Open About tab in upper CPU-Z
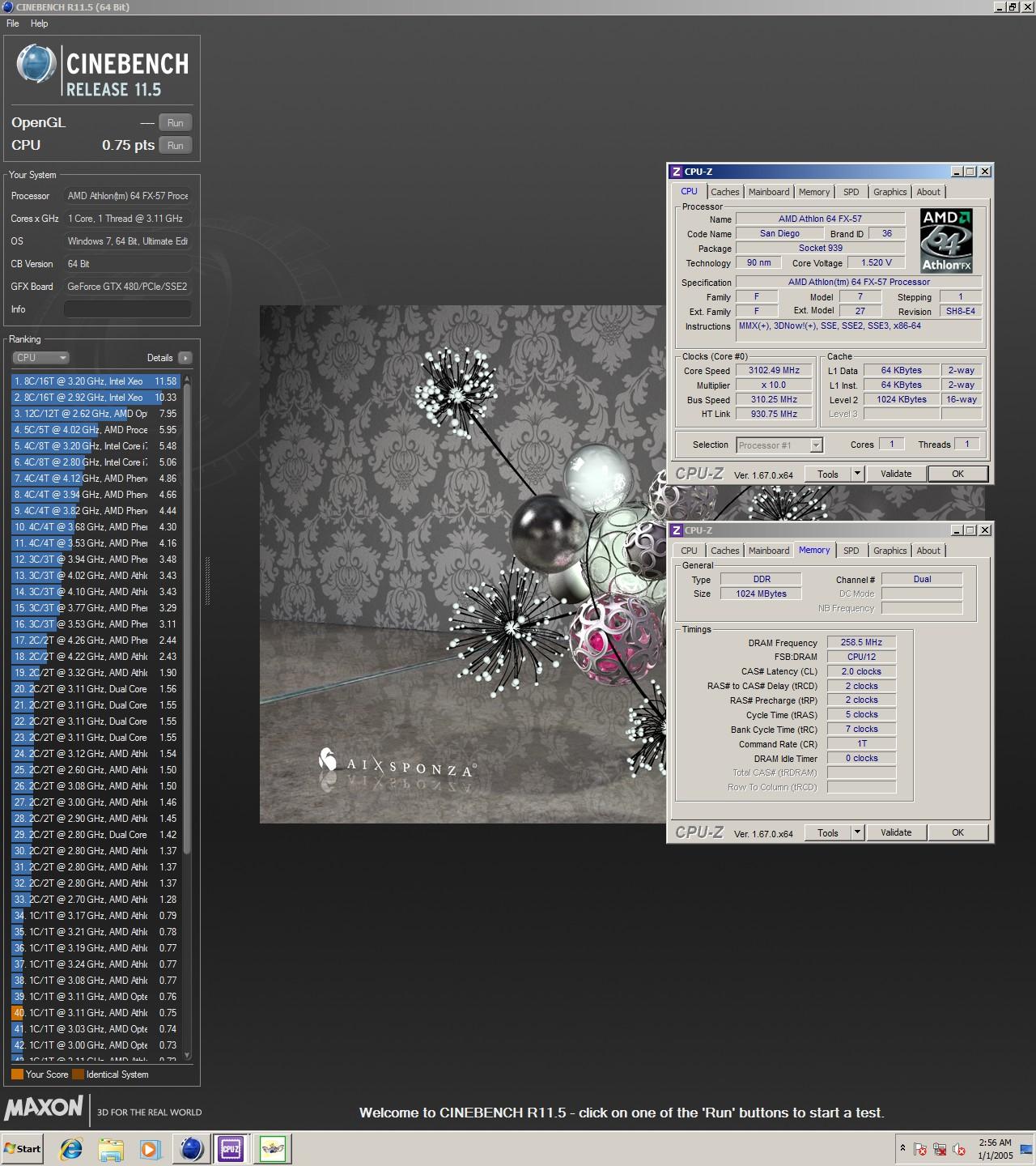The width and height of the screenshot is (1036, 1166). pos(928,192)
